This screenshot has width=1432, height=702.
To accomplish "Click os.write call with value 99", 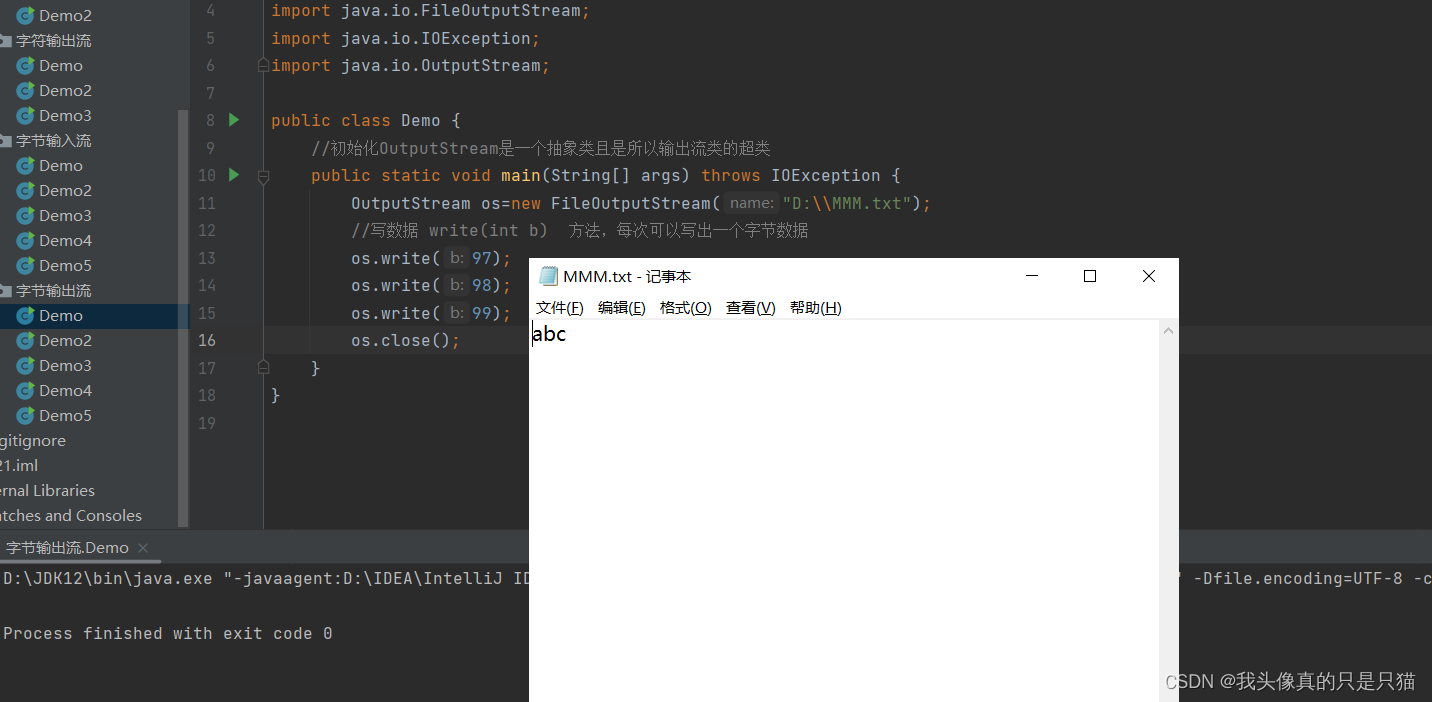I will point(431,313).
